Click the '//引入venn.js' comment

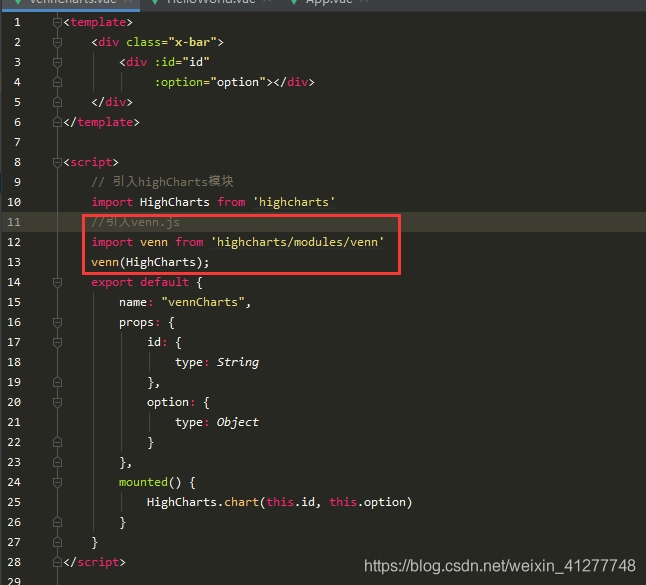[135, 222]
